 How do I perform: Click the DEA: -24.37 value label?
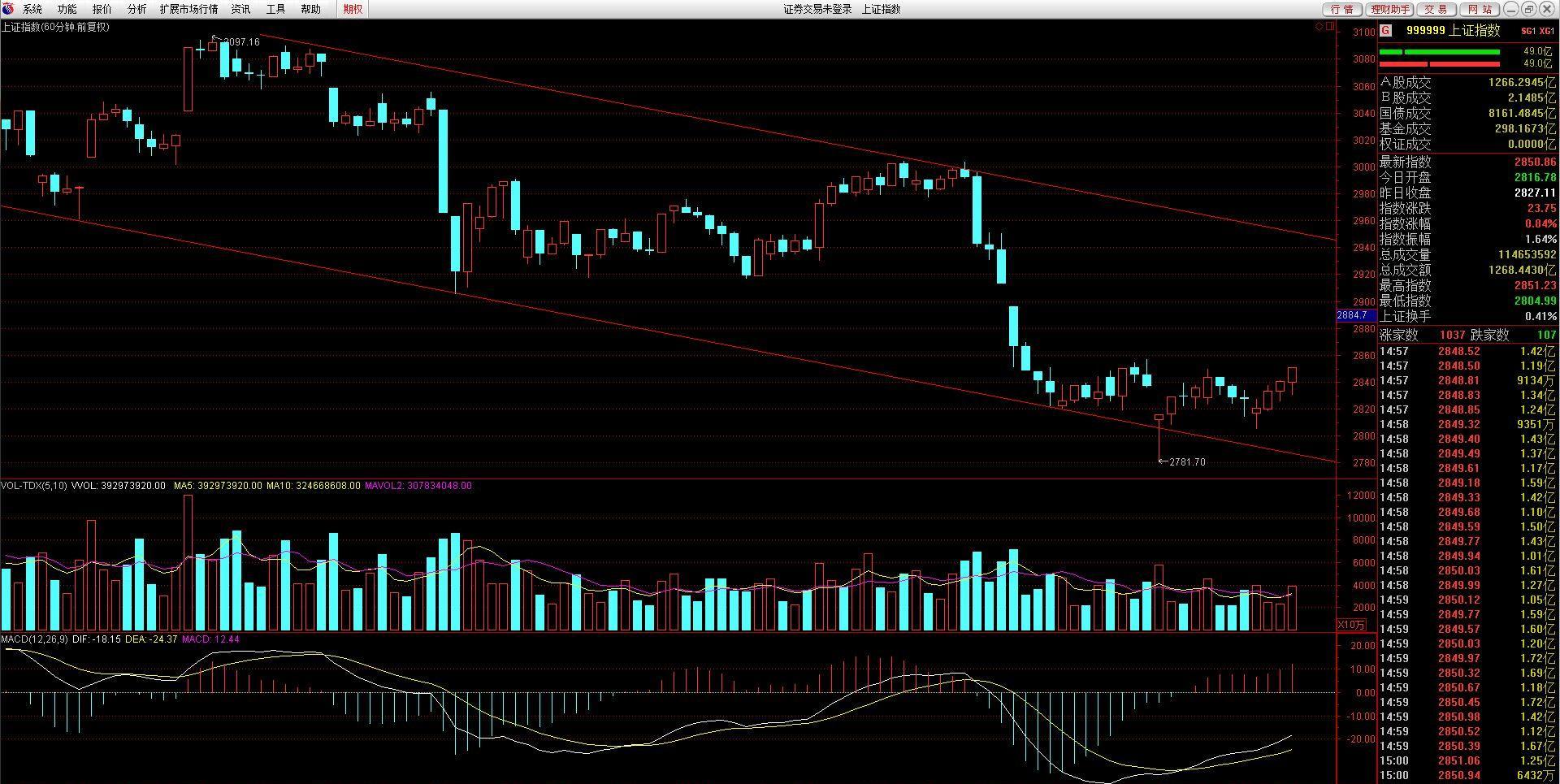tap(151, 639)
